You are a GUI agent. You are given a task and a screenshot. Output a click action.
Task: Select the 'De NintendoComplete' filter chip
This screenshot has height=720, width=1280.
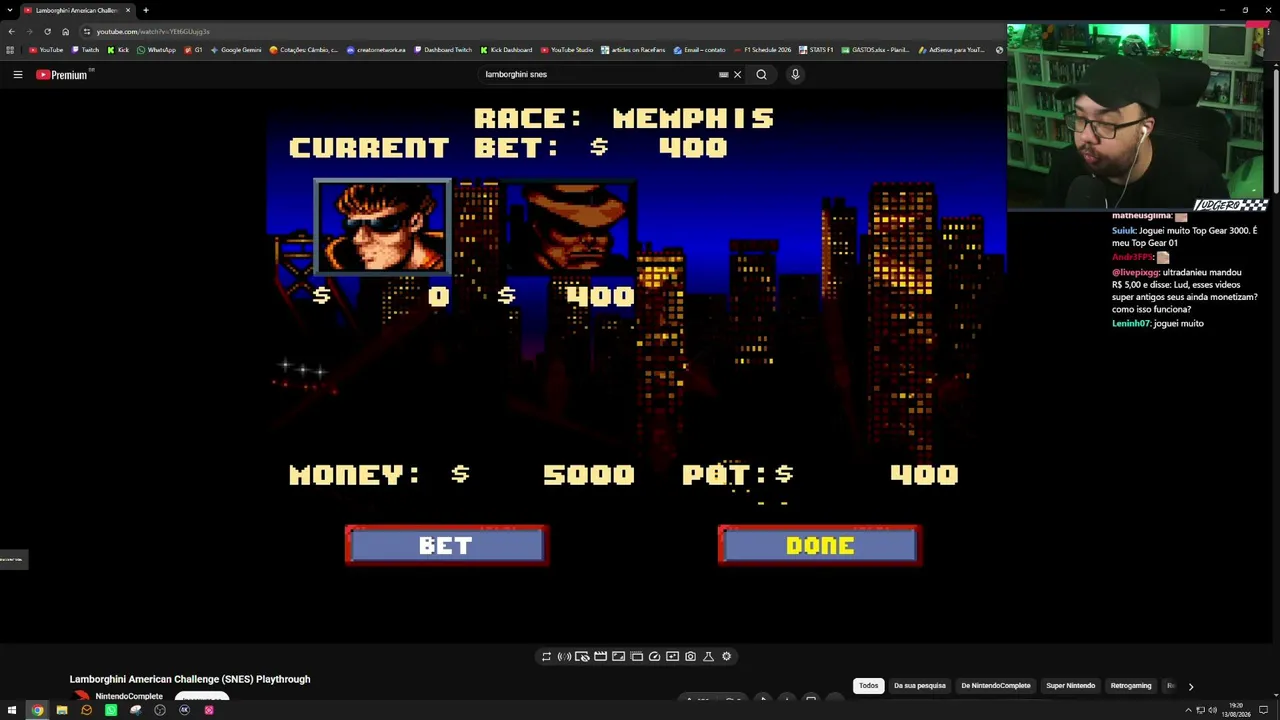(x=996, y=686)
